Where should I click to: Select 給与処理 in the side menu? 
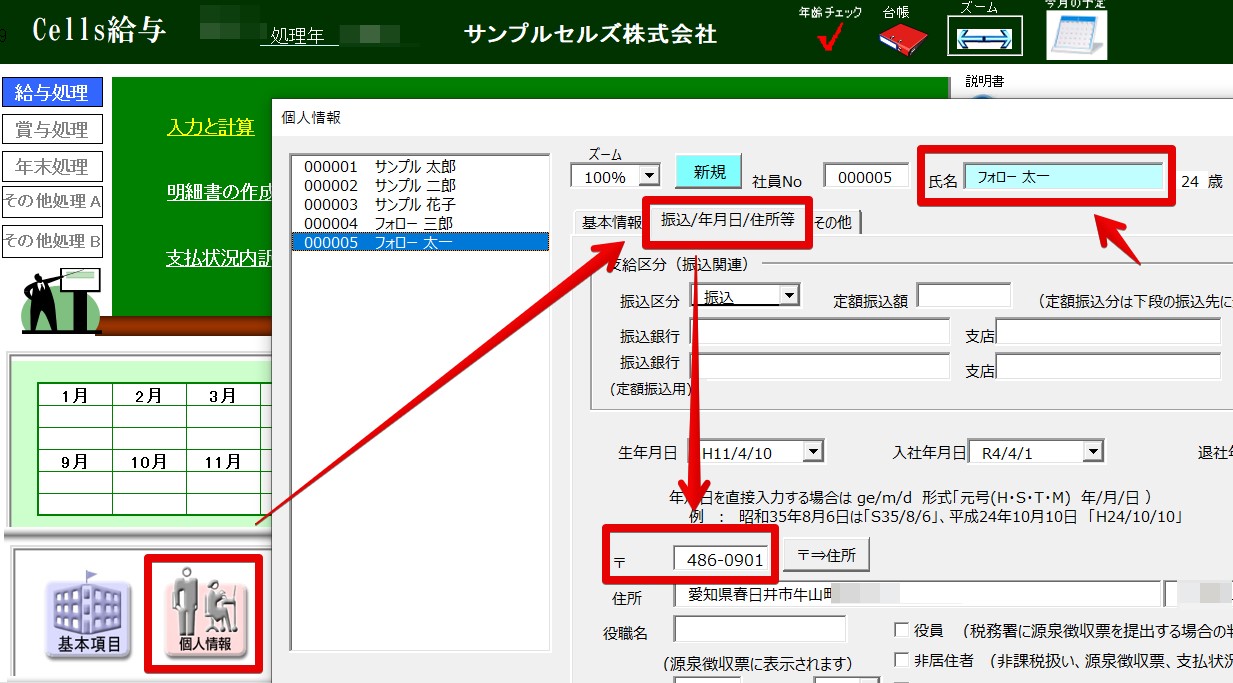pyautogui.click(x=52, y=93)
